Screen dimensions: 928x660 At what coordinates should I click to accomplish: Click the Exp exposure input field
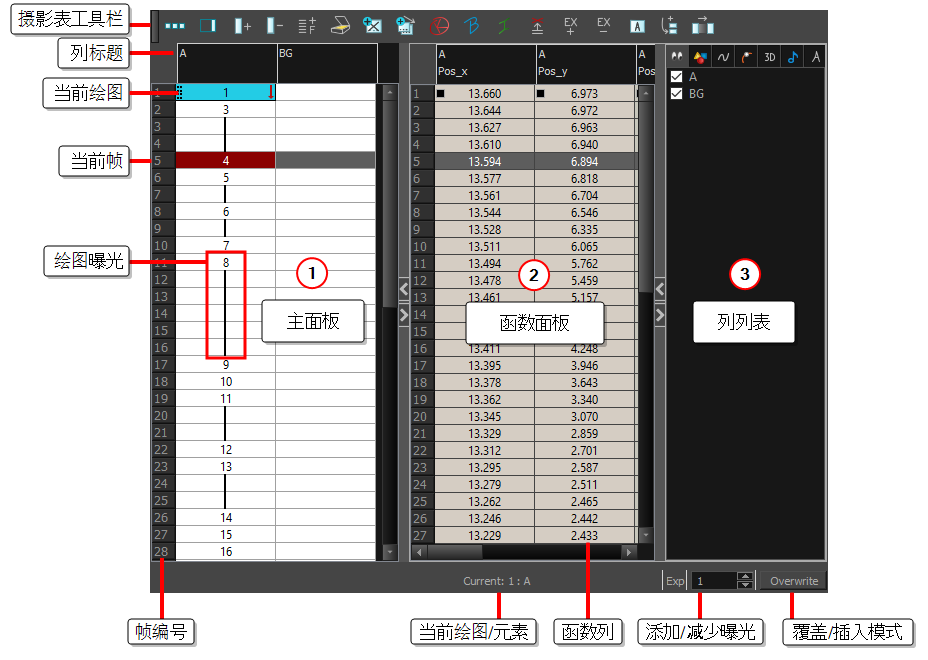[x=714, y=581]
